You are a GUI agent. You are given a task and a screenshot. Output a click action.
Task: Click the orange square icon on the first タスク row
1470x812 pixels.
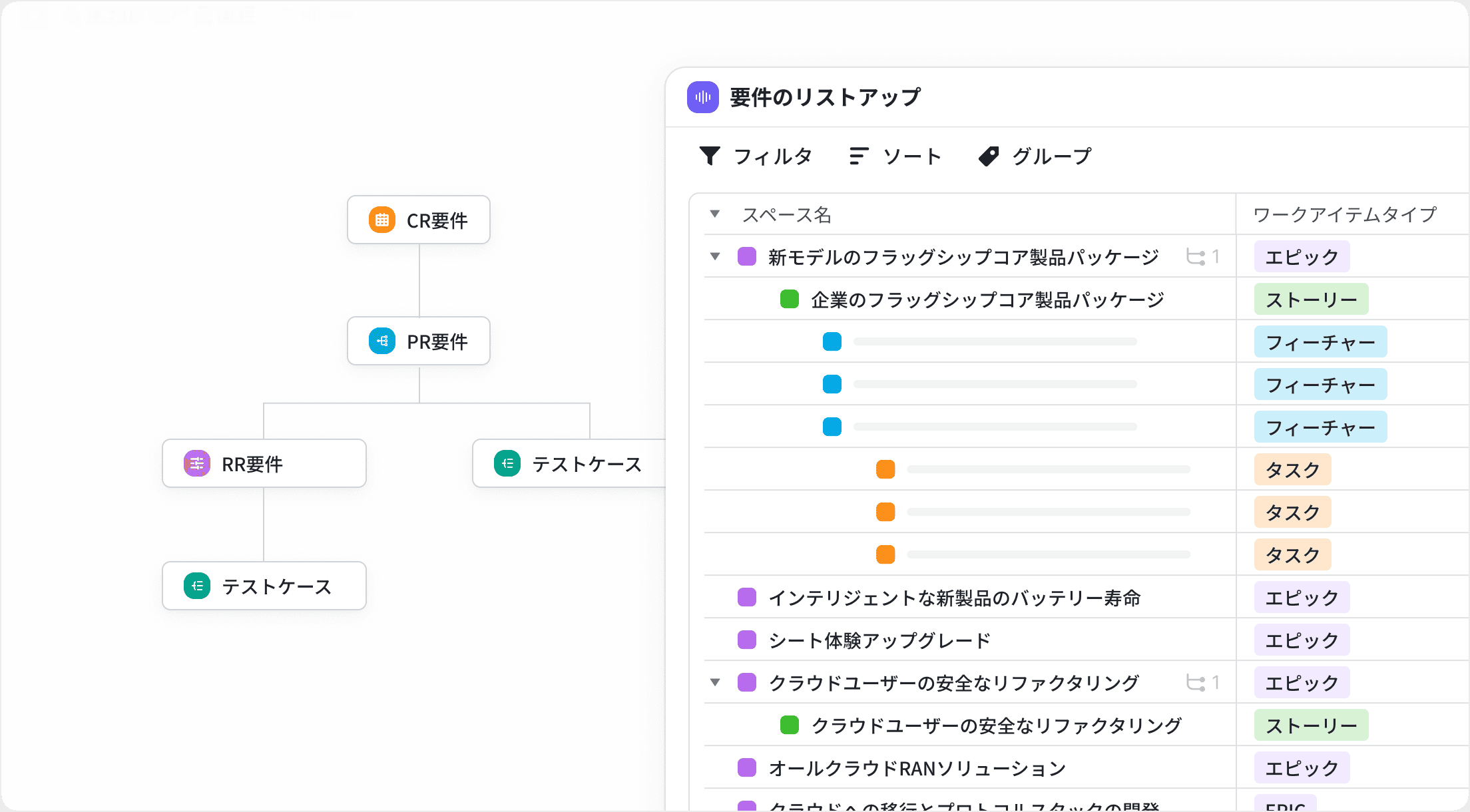click(885, 469)
